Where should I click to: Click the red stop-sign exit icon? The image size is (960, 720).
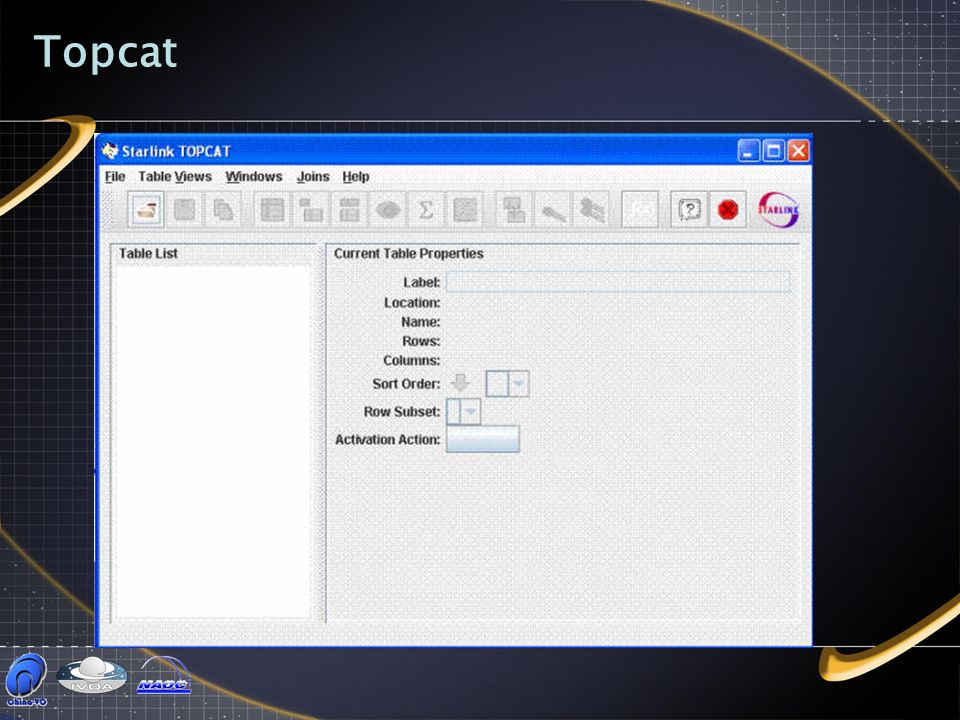click(728, 210)
